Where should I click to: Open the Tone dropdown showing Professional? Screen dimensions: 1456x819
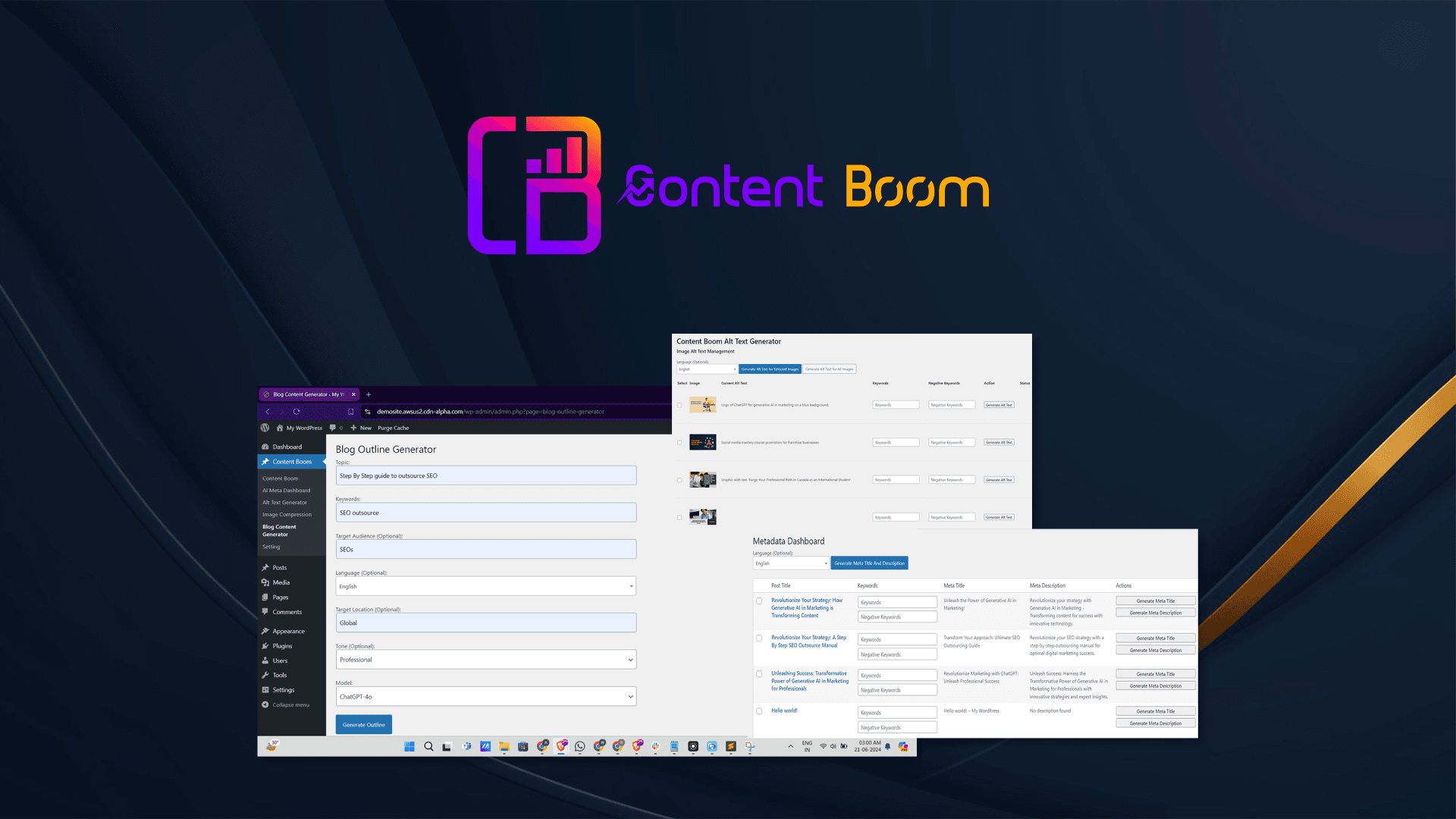(485, 660)
